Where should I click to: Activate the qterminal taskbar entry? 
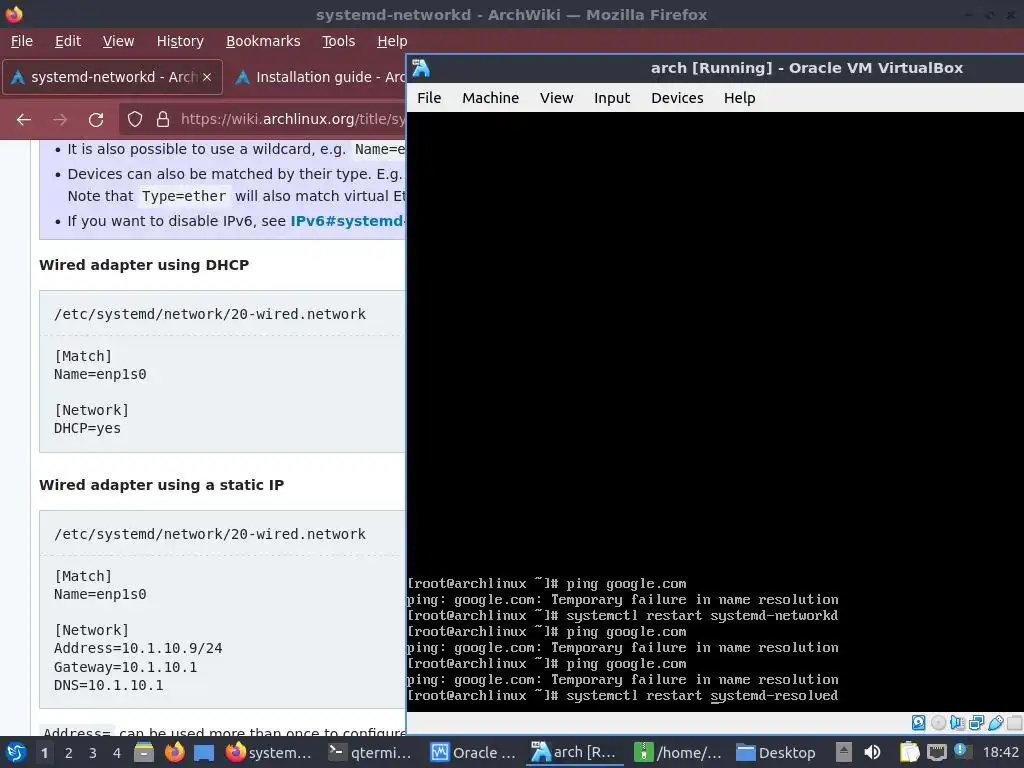coord(370,753)
